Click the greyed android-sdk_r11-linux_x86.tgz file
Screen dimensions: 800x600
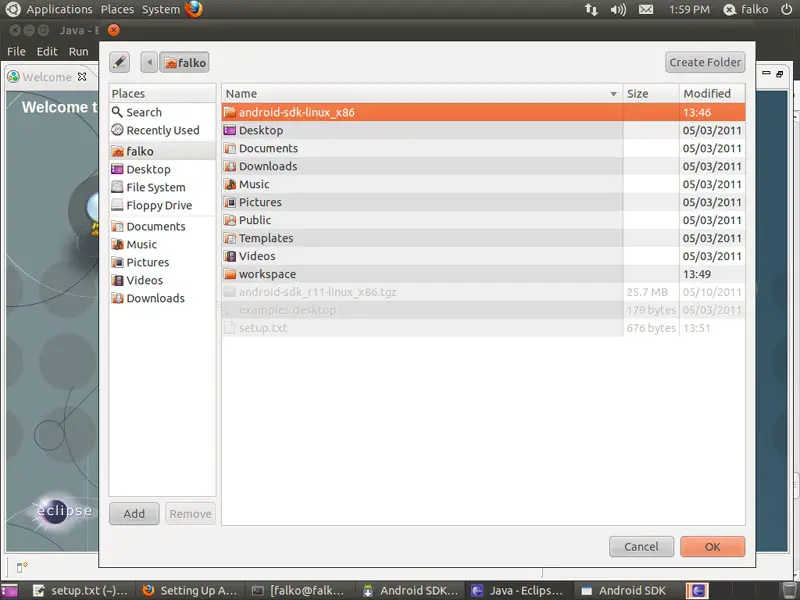(483, 292)
